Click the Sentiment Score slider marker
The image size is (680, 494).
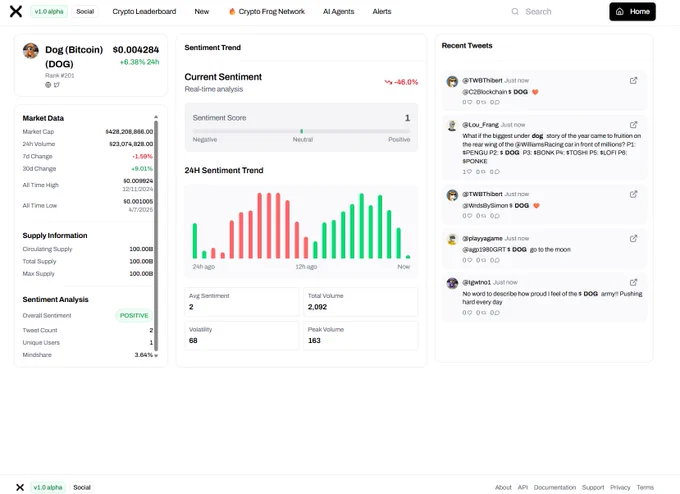pyautogui.click(x=301, y=131)
